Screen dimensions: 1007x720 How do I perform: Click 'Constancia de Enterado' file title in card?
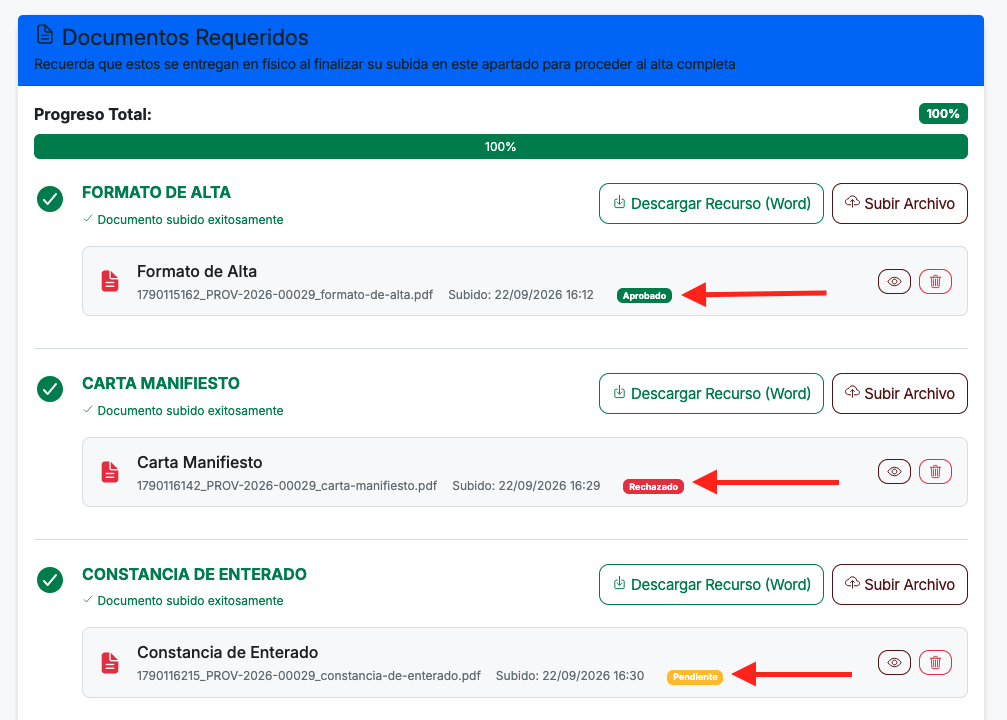click(x=227, y=653)
